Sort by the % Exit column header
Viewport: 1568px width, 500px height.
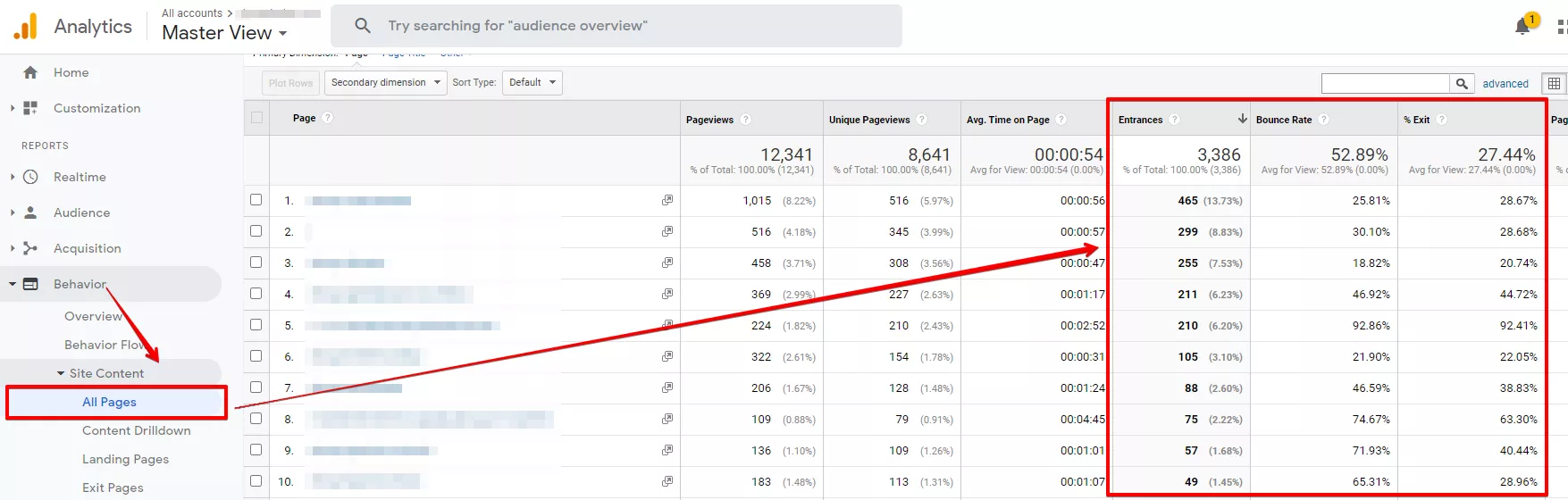click(1416, 120)
